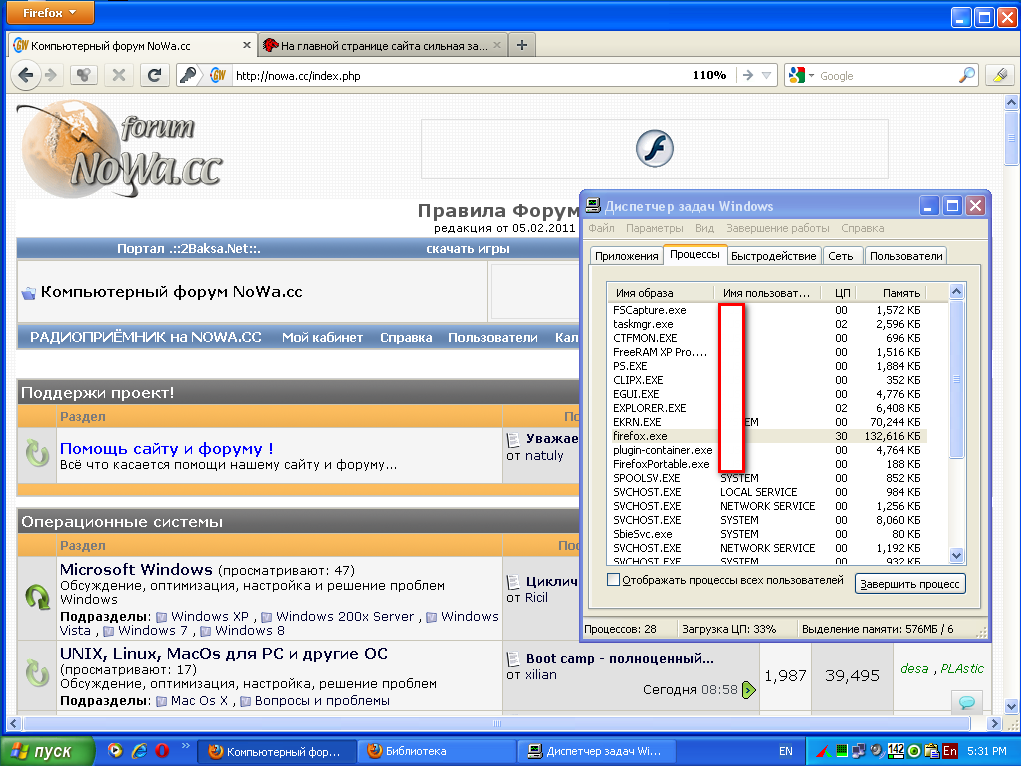The image size is (1021, 766).
Task: Select taskmgr.exe process row
Action: [x=767, y=324]
